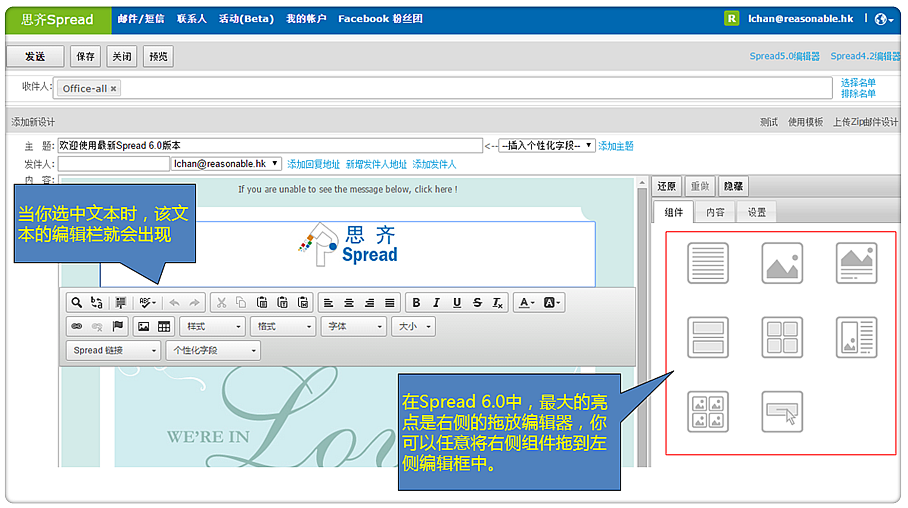Open the 样式 styles dropdown
Viewport: 908px width, 508px height.
(213, 327)
